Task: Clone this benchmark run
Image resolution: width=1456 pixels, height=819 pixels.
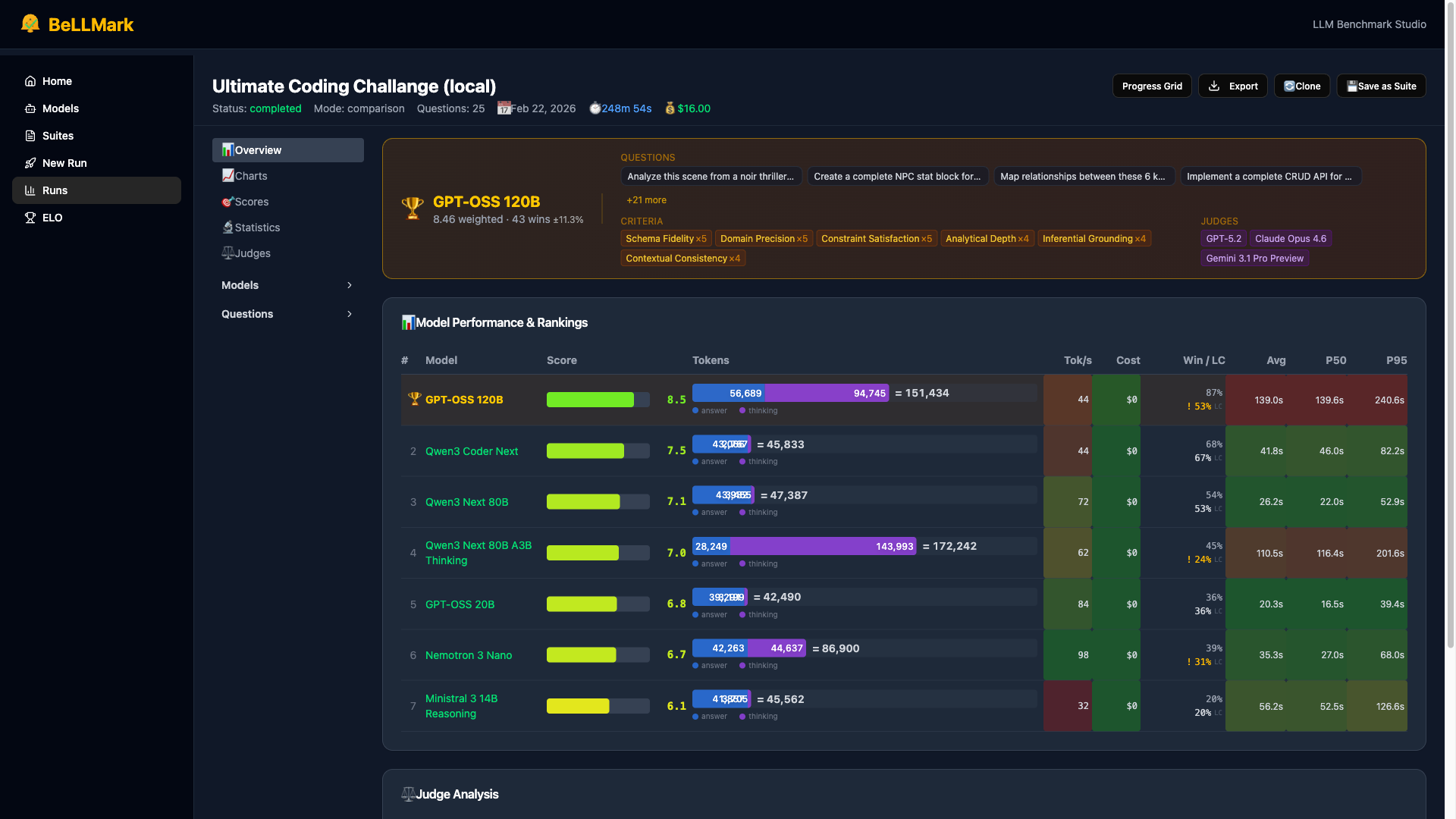Action: pyautogui.click(x=1301, y=86)
